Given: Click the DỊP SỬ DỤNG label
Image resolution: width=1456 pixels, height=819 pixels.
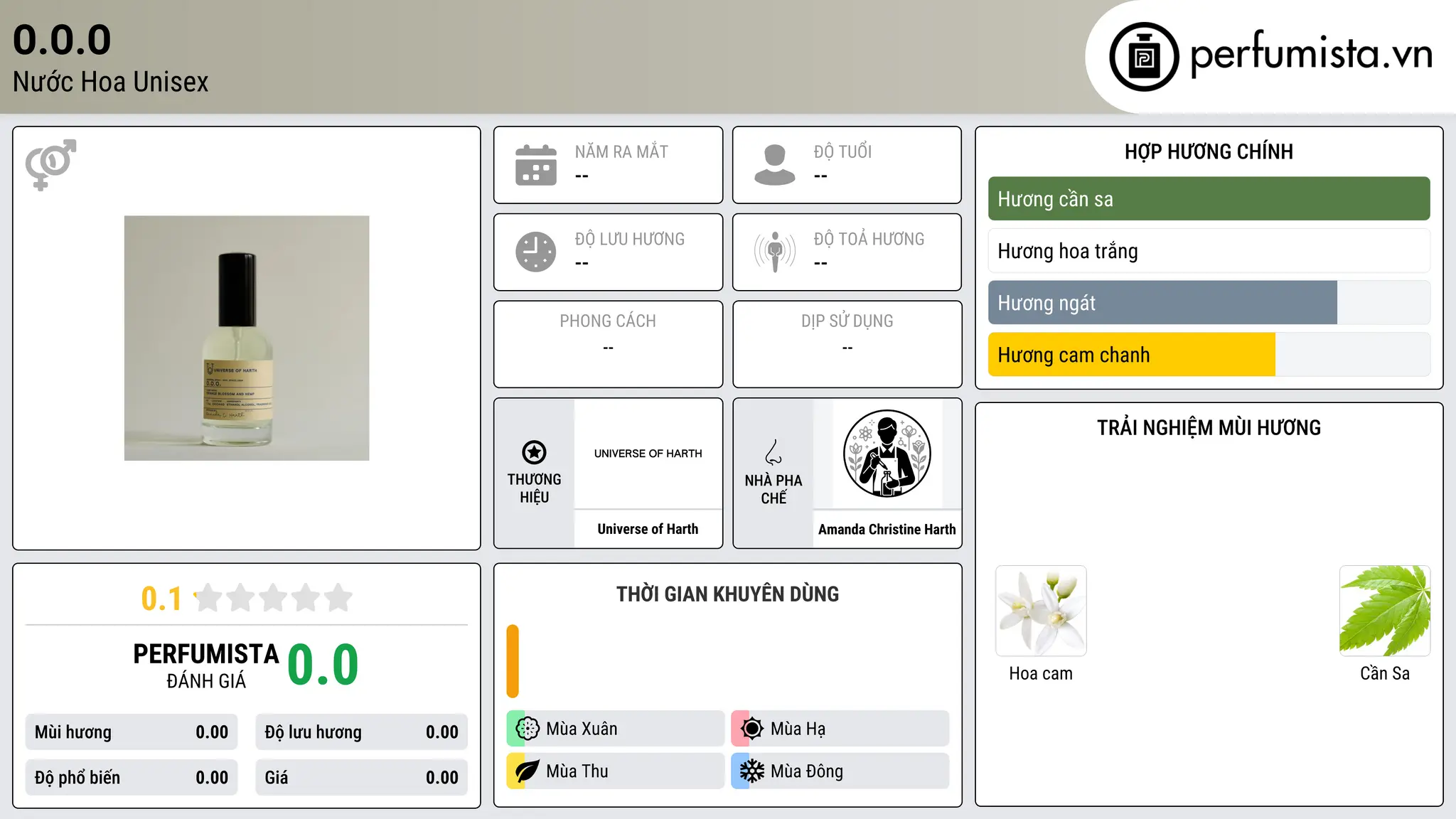Looking at the screenshot, I should [x=847, y=321].
